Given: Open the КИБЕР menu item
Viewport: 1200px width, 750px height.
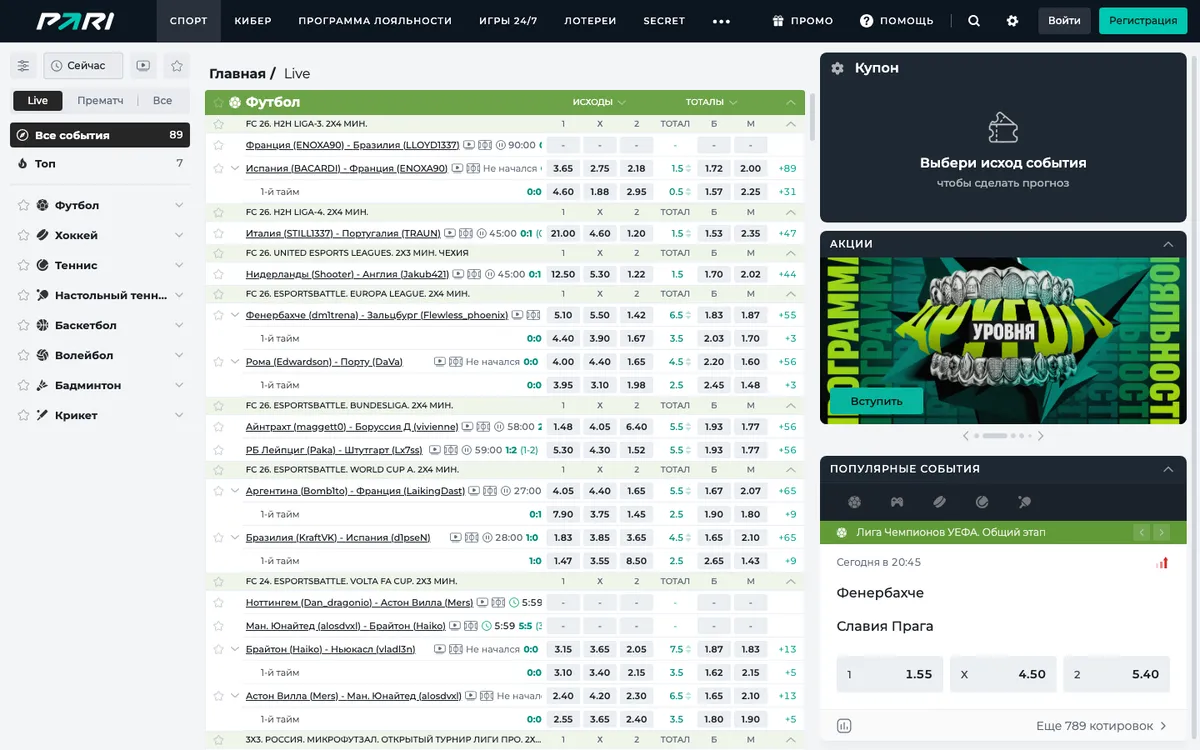Looking at the screenshot, I should [253, 21].
